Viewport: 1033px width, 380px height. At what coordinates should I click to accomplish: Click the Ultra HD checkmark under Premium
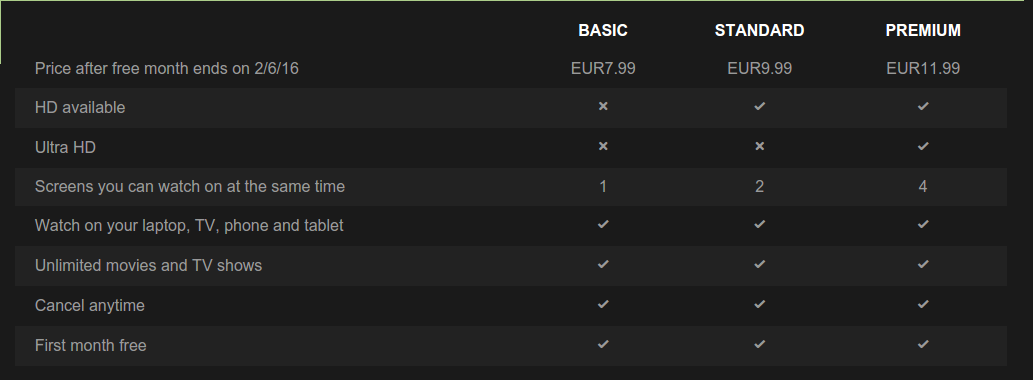click(x=923, y=146)
